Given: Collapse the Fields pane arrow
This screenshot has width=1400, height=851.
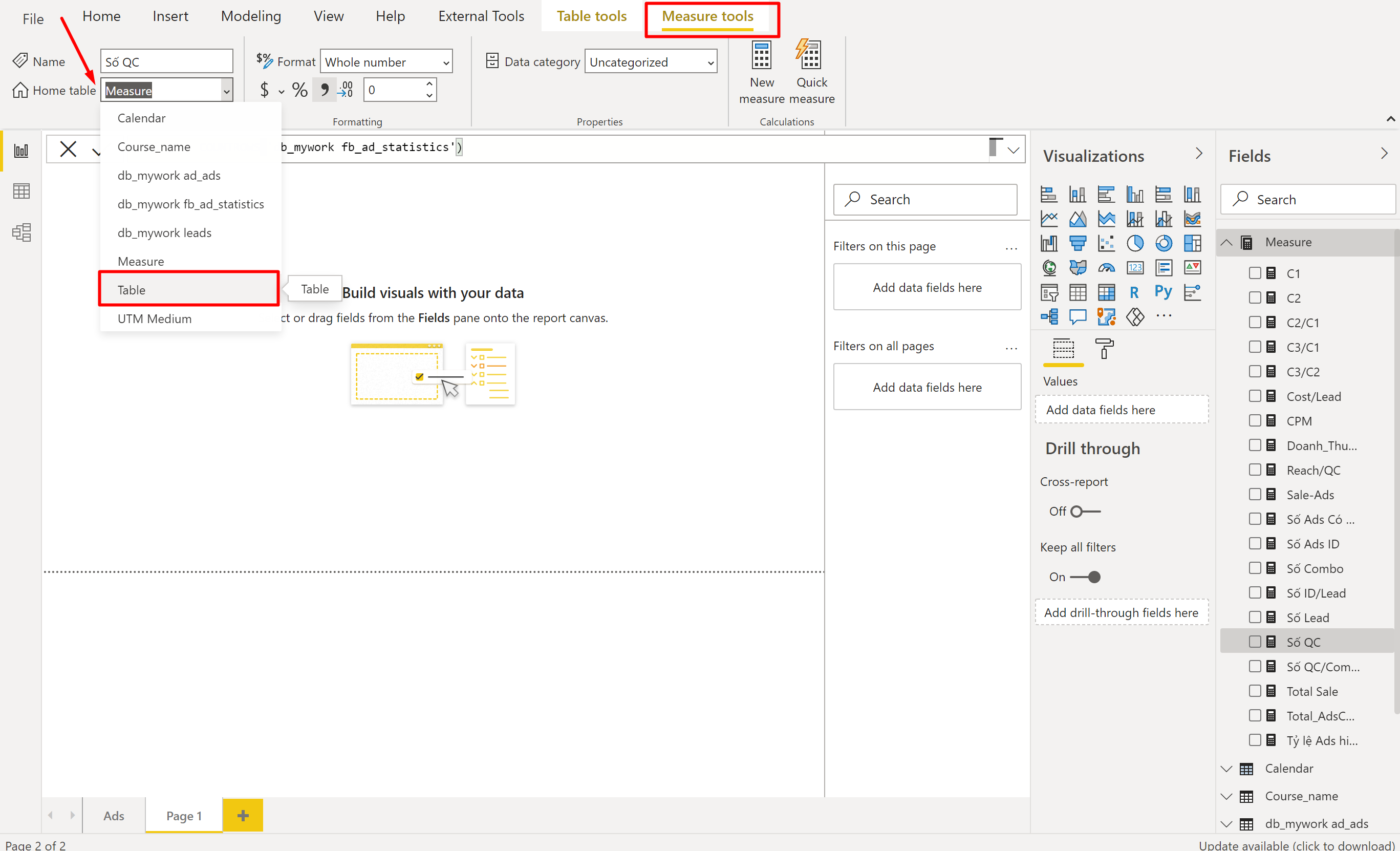Looking at the screenshot, I should [x=1384, y=154].
